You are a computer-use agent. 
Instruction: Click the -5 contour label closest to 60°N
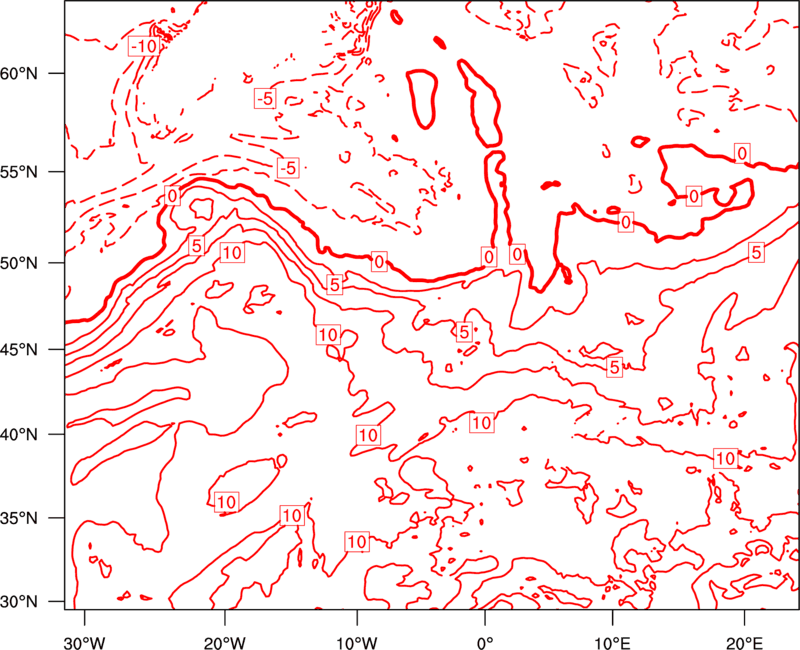point(265,98)
